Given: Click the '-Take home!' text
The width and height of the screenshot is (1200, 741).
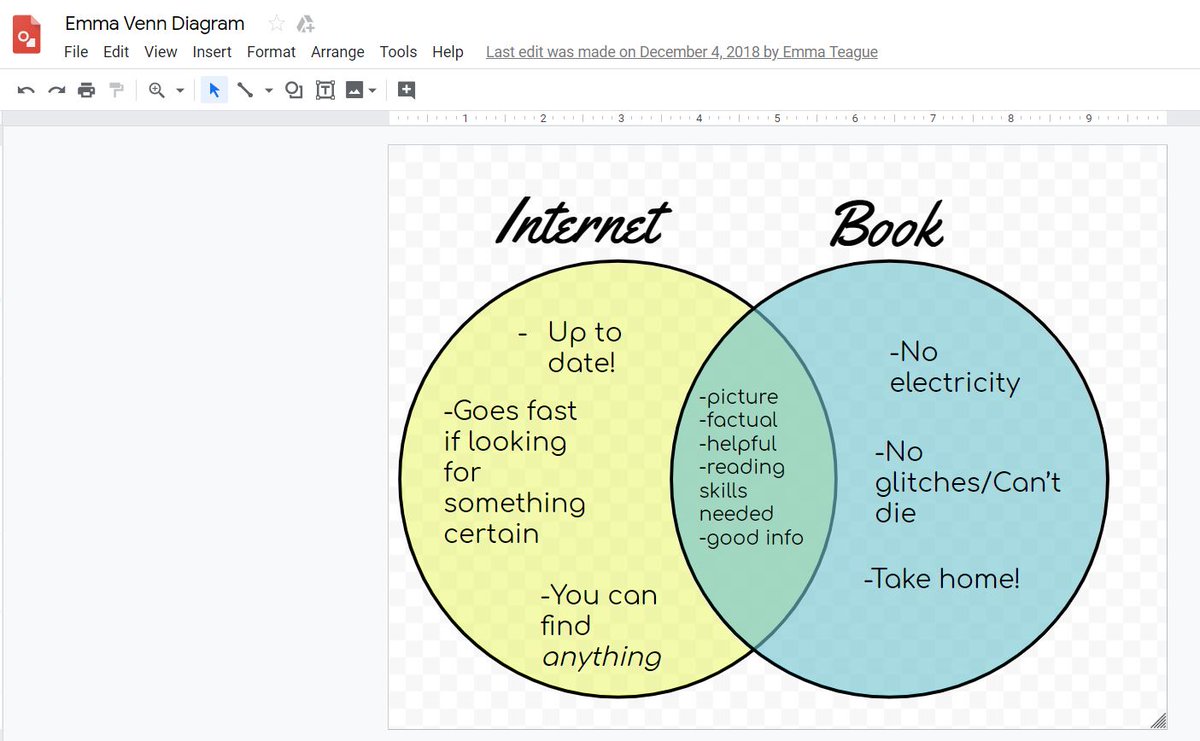Looking at the screenshot, I should tap(942, 578).
